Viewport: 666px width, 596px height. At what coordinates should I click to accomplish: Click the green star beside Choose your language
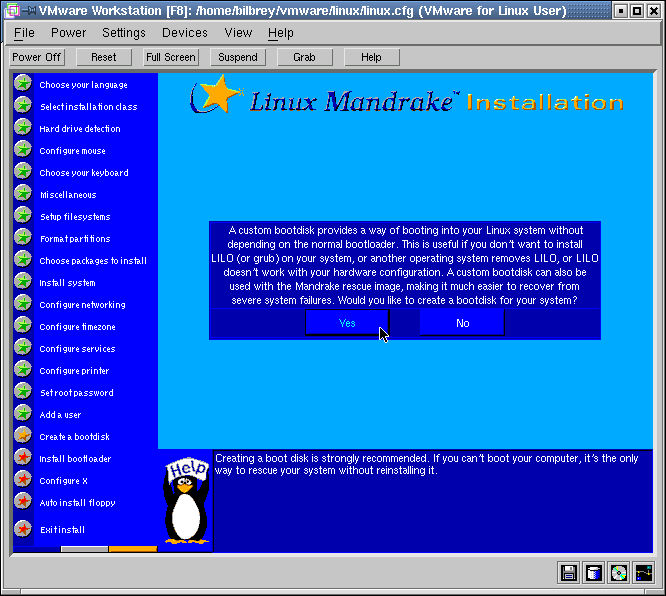click(23, 84)
